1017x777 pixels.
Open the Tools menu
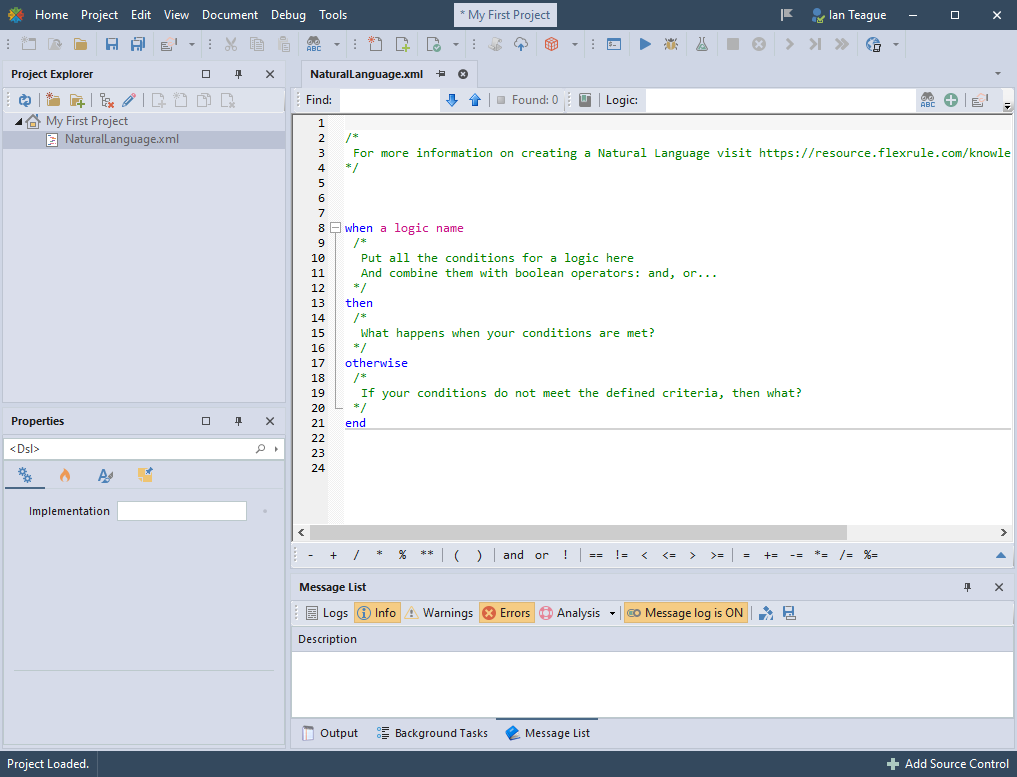coord(333,14)
